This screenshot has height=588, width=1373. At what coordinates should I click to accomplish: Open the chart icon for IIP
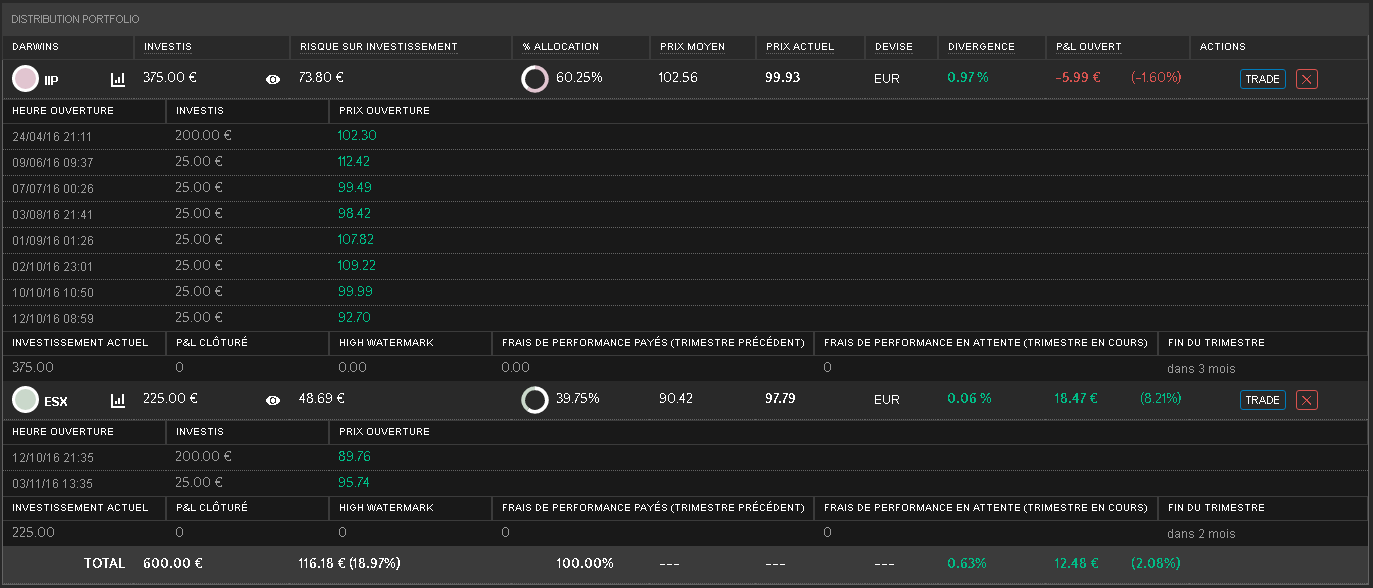click(117, 79)
